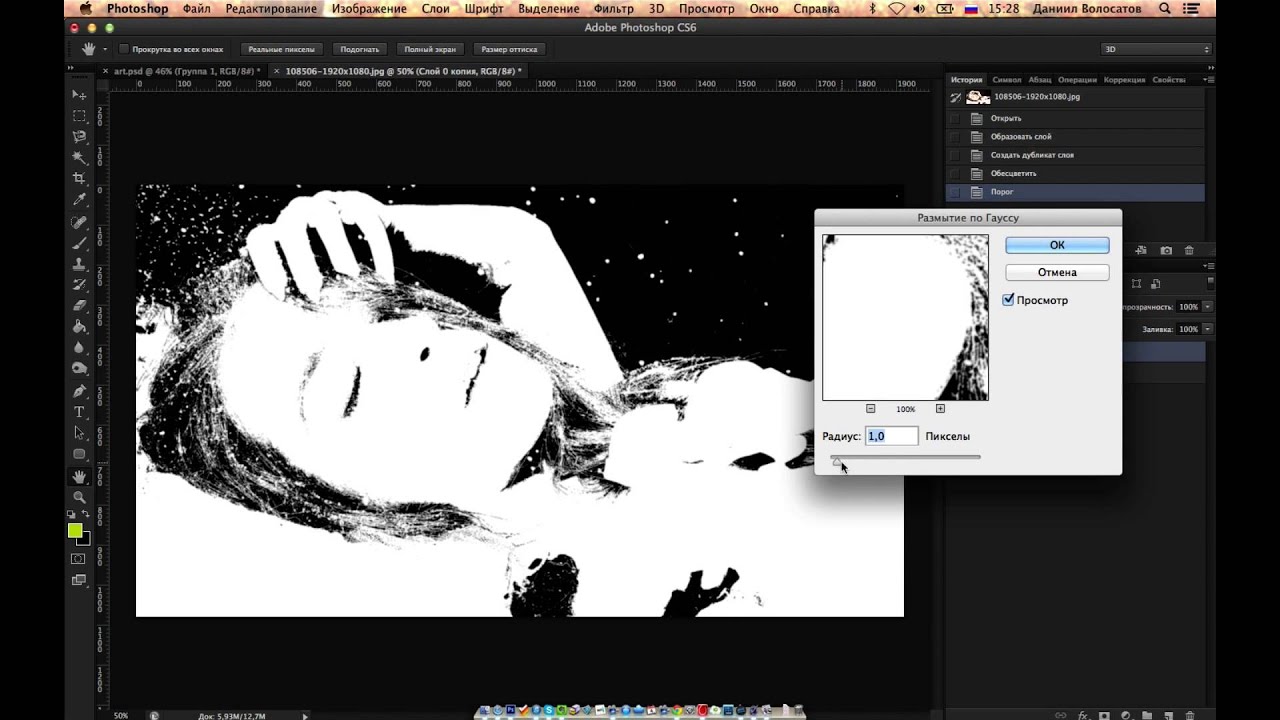Confirm Gaussian blur with OK
Screen dimensions: 1280x720
coord(1057,245)
